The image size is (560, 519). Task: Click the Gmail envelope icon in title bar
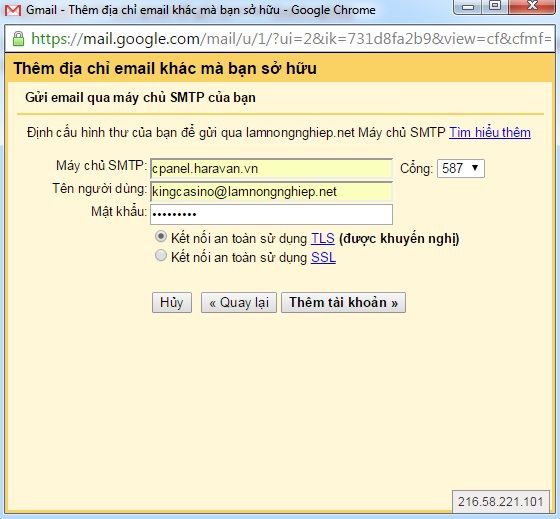pos(13,10)
